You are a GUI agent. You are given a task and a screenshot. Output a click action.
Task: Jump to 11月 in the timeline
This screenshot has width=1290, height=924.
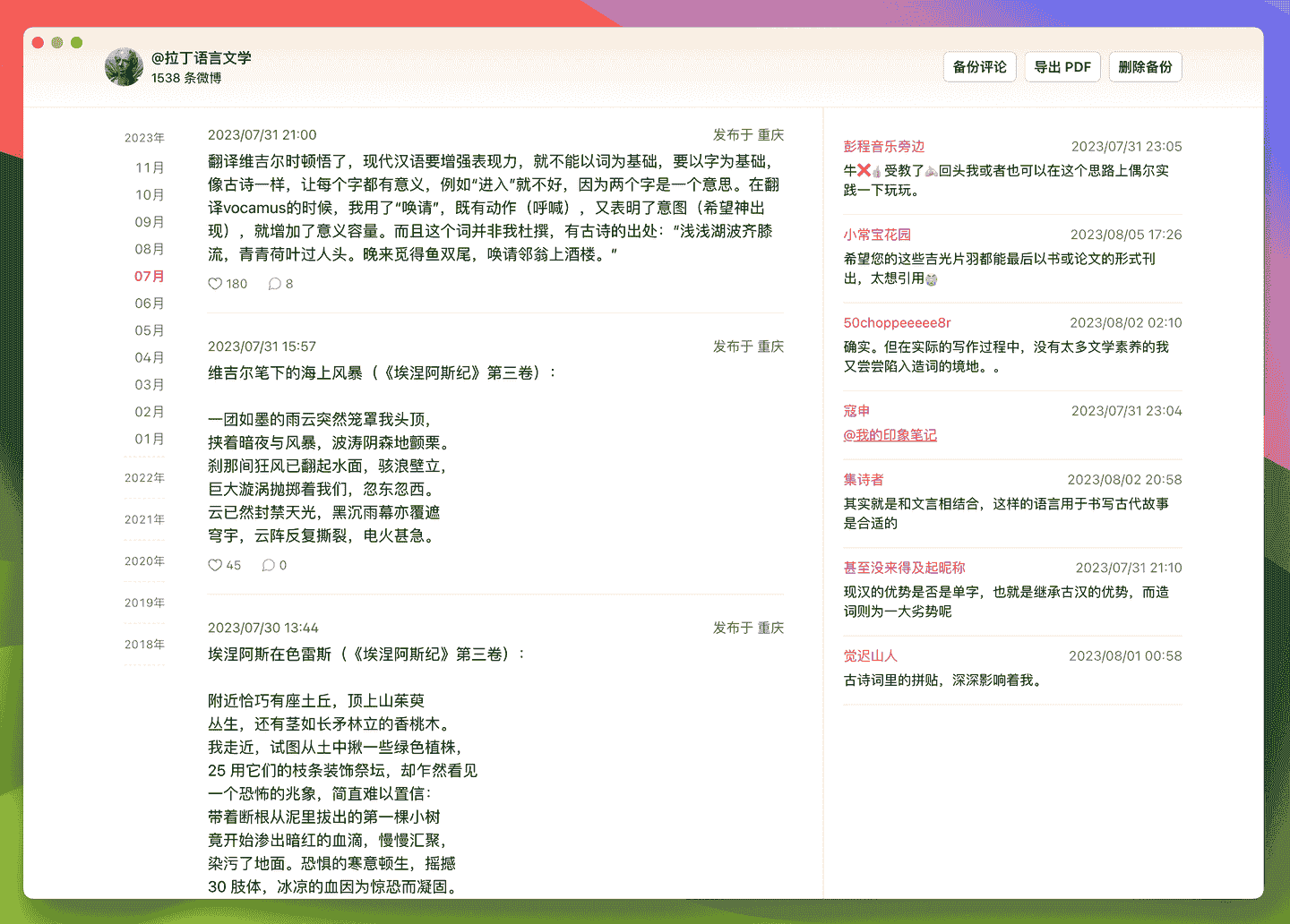tap(150, 167)
